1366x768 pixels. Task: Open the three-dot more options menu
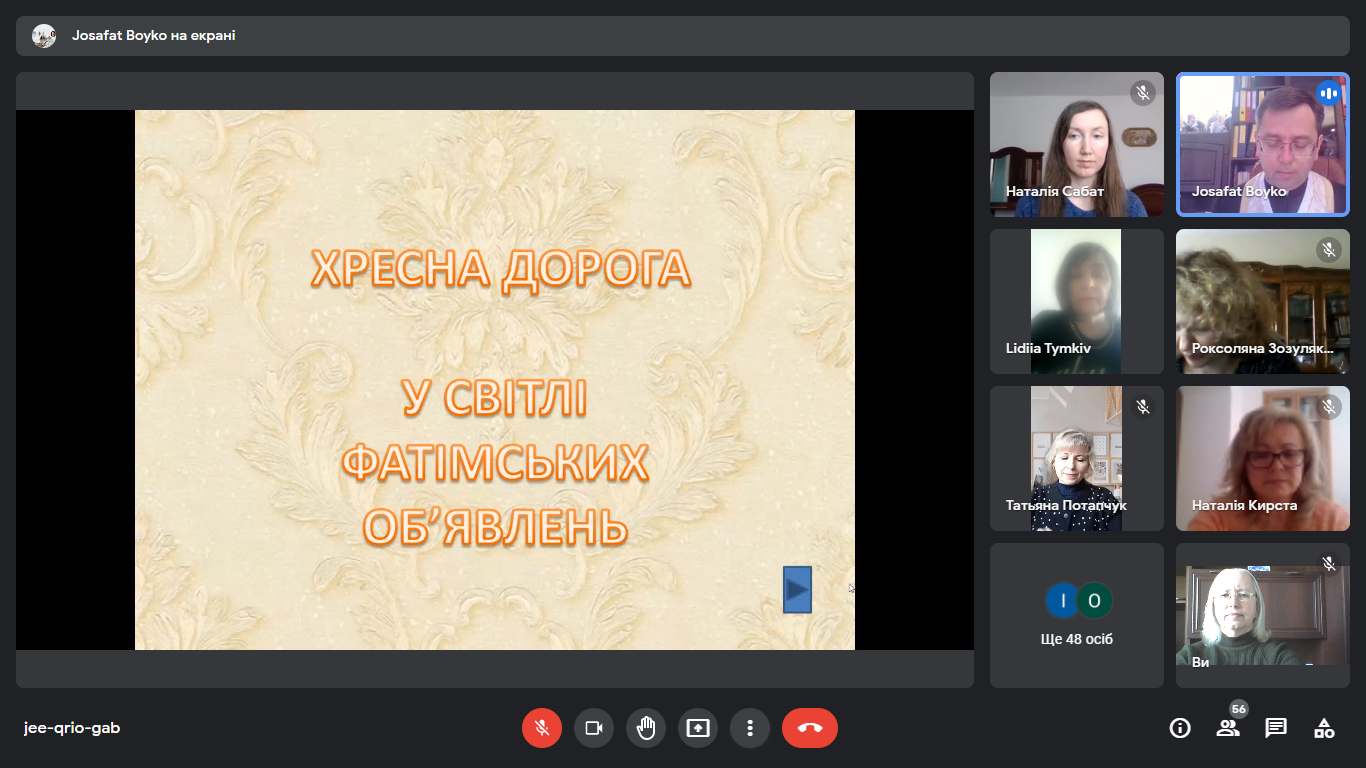(x=750, y=728)
